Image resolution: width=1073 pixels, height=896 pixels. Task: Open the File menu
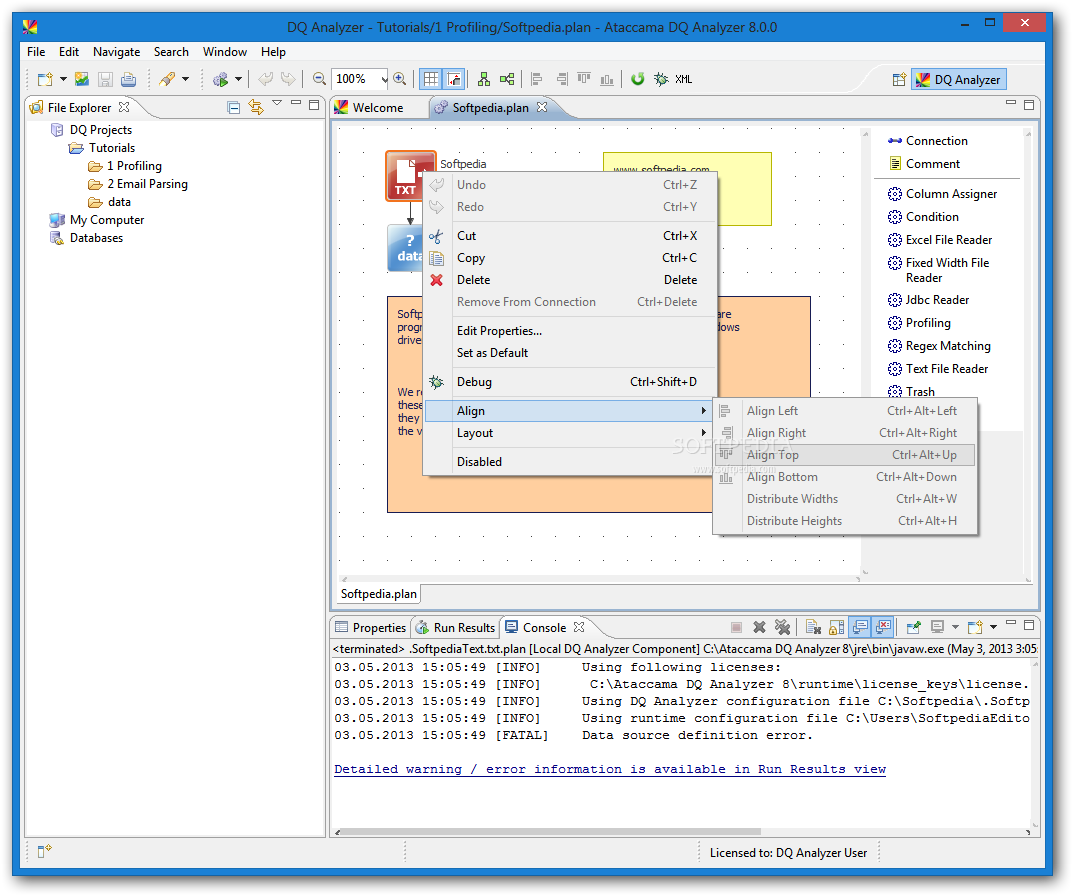pyautogui.click(x=36, y=52)
